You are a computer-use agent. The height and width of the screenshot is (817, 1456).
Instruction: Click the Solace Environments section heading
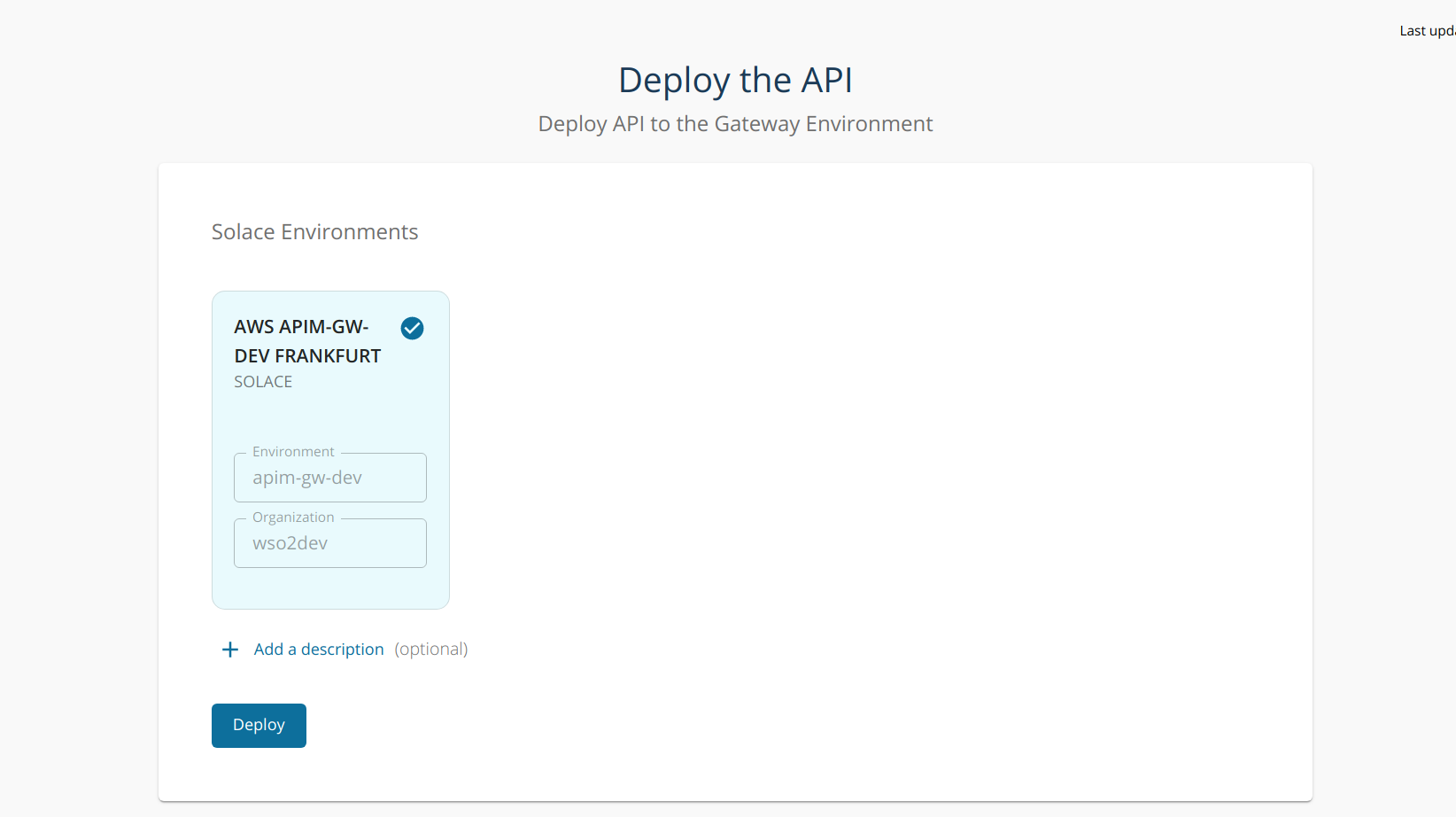pyautogui.click(x=314, y=231)
